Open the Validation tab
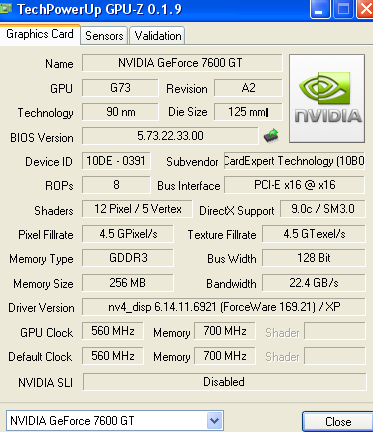 [x=157, y=36]
